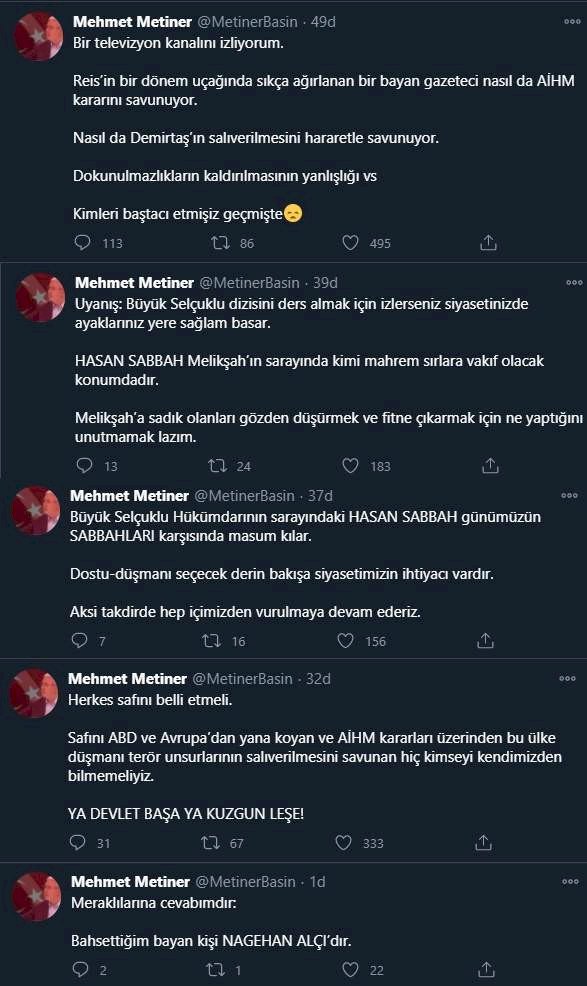Open more options on the 32d tweet
Viewport: 587px width, 986px height.
(567, 679)
